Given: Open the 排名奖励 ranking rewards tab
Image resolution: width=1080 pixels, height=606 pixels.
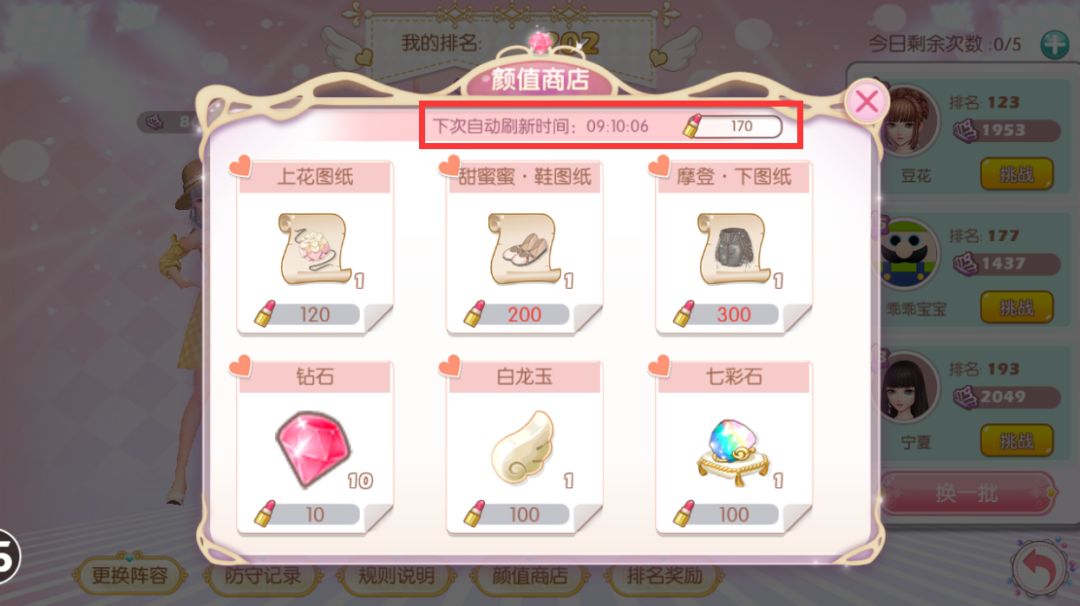Looking at the screenshot, I should [664, 575].
